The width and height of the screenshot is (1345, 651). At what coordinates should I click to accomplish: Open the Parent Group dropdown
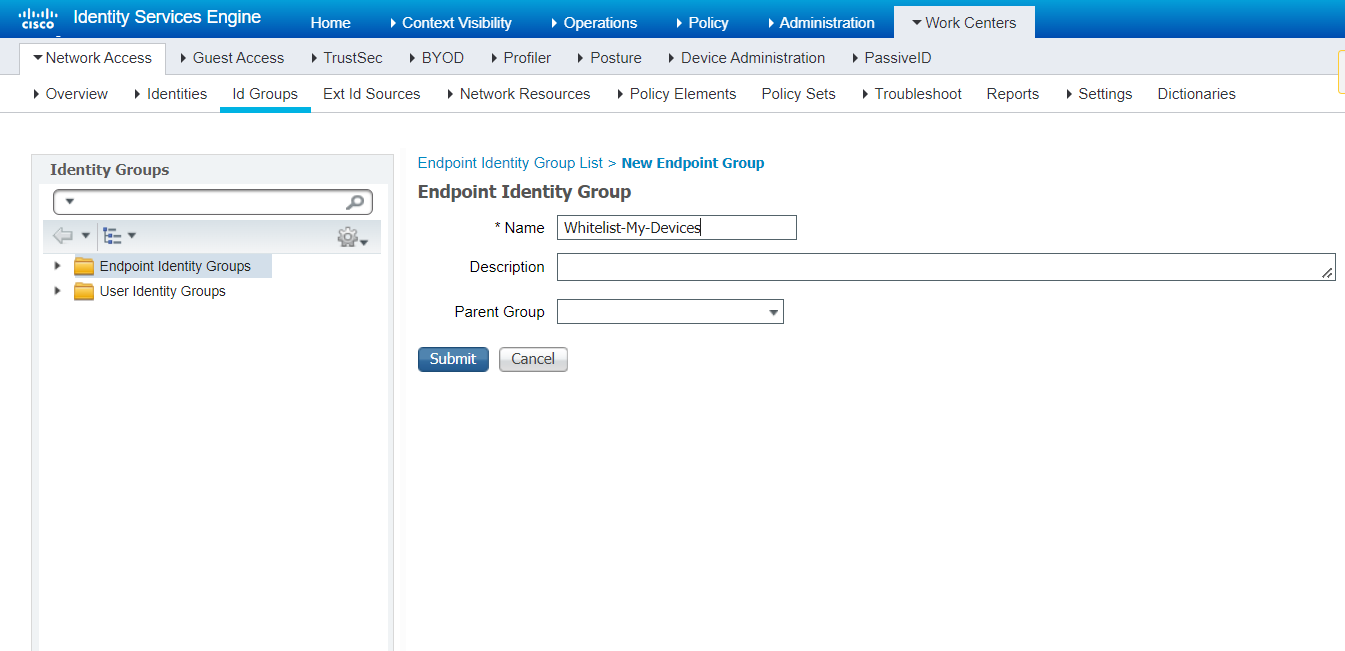point(773,311)
